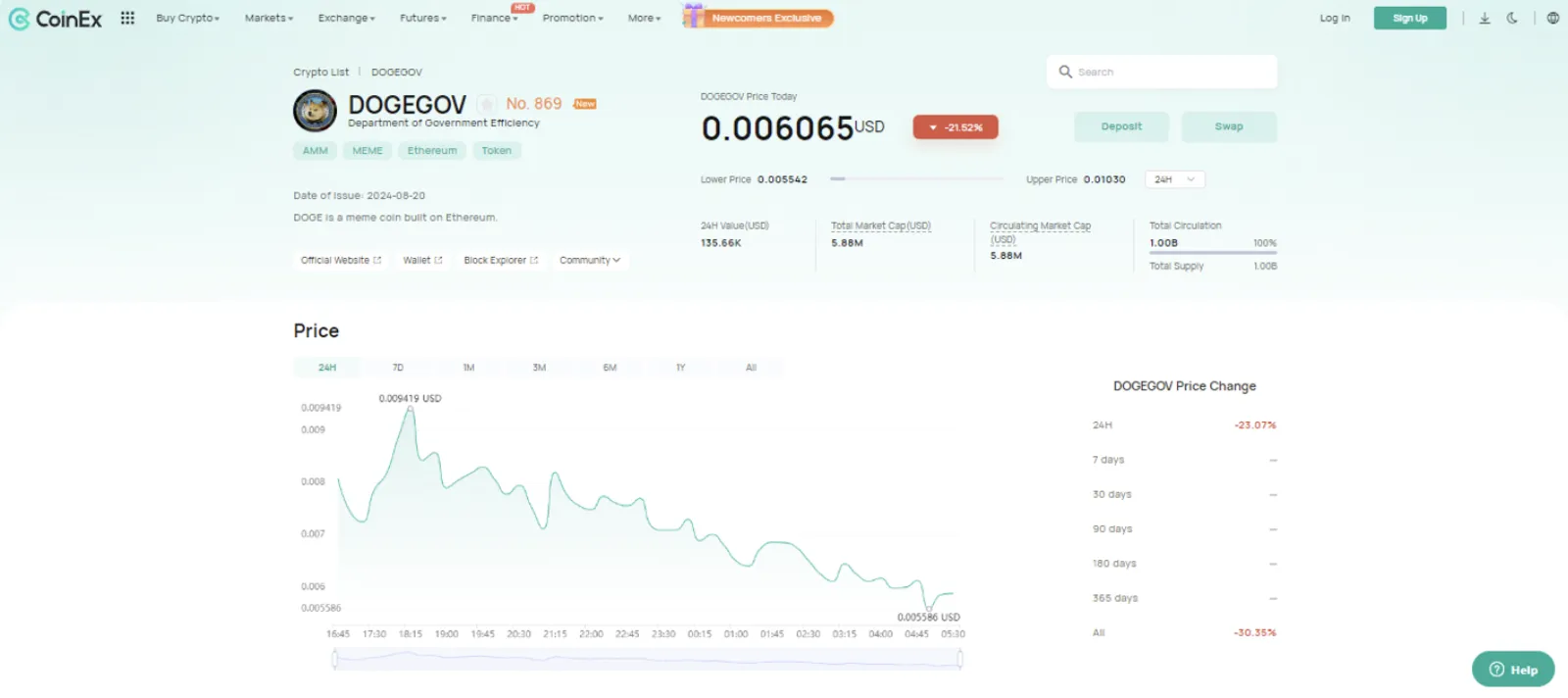Open the CoinEx logo home link
This screenshot has height=698, width=1568.
(55, 19)
